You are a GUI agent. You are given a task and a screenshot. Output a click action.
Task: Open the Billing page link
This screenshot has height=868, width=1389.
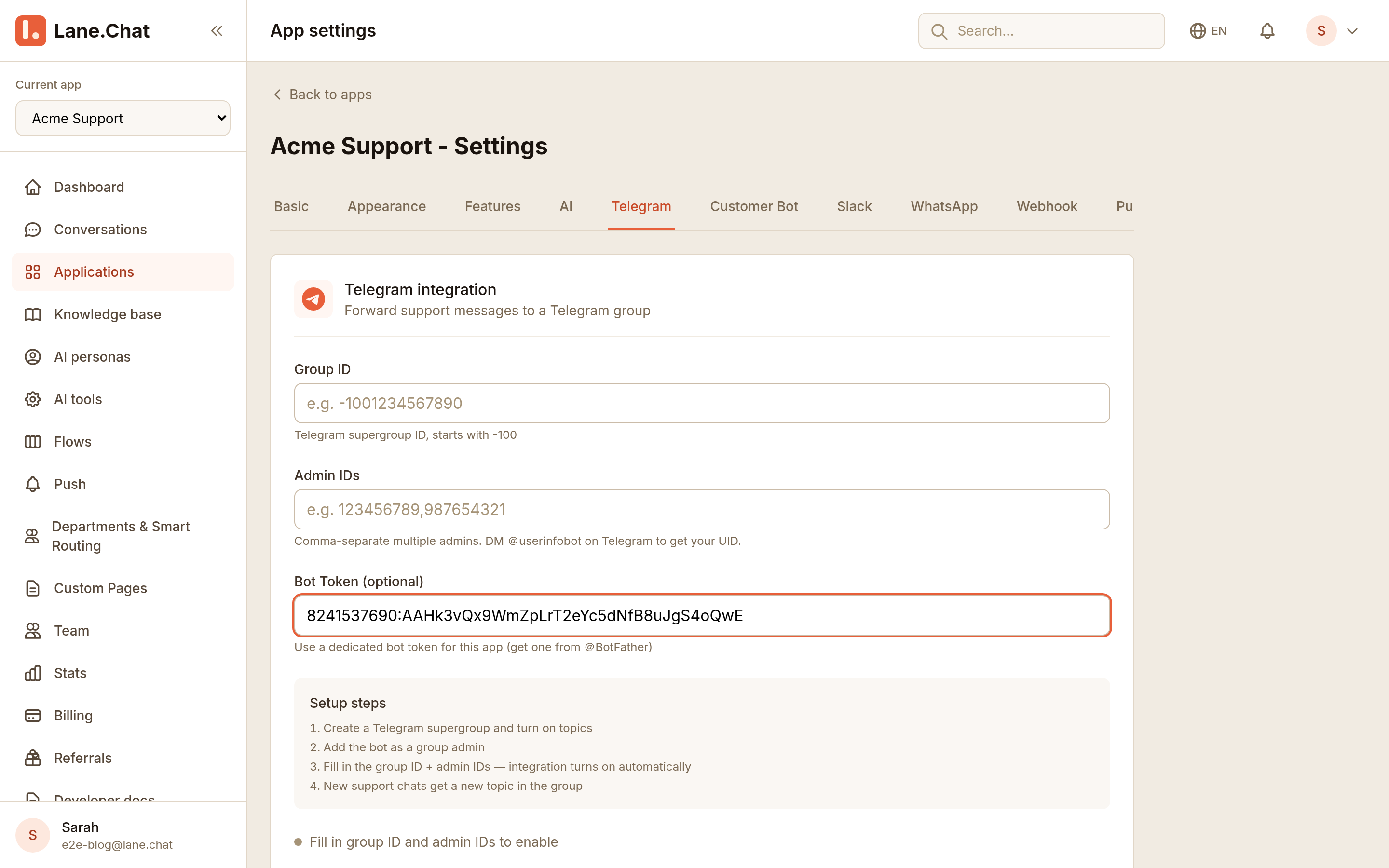123,716
